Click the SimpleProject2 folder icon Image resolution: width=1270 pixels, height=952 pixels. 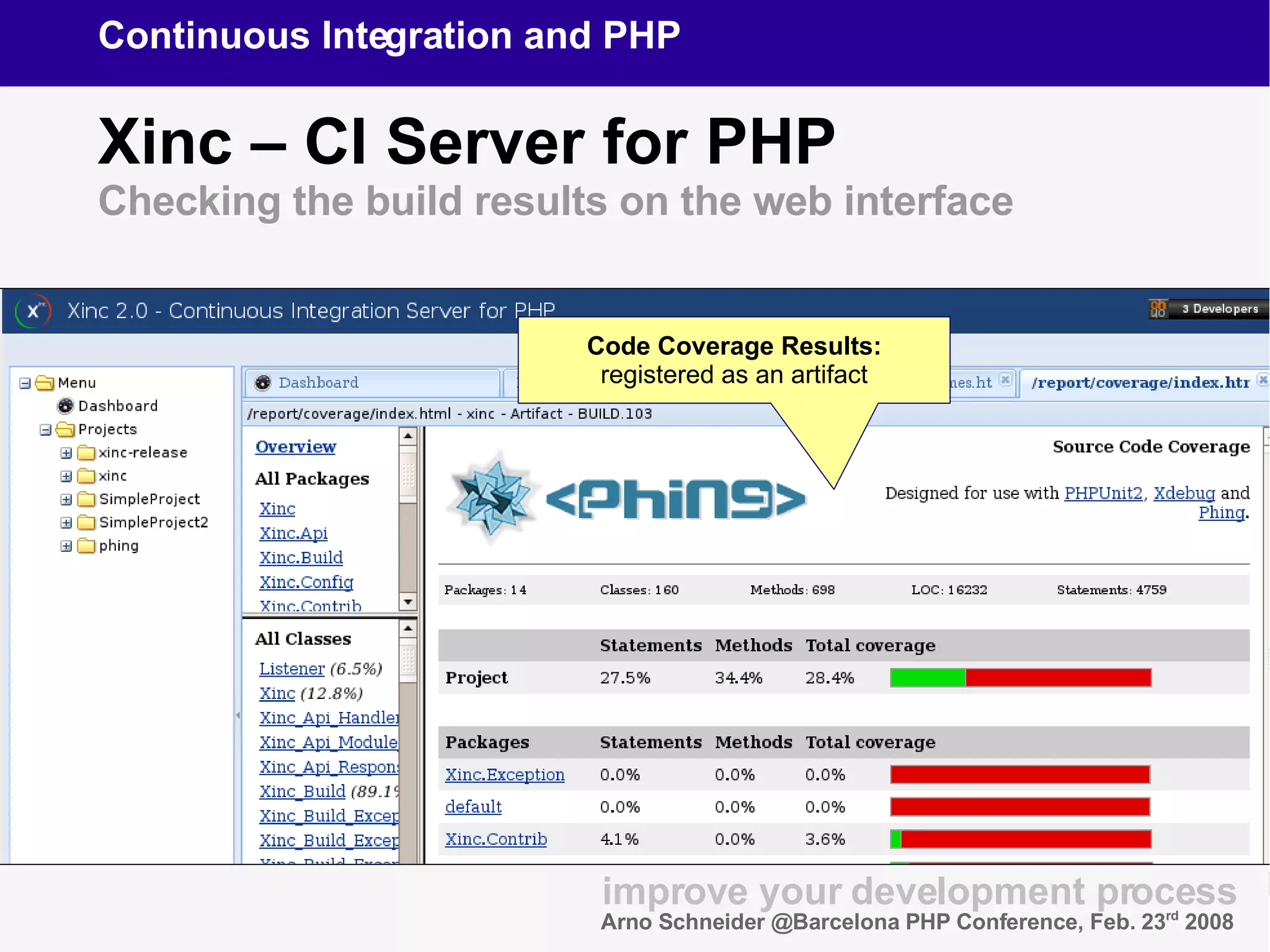click(x=86, y=523)
